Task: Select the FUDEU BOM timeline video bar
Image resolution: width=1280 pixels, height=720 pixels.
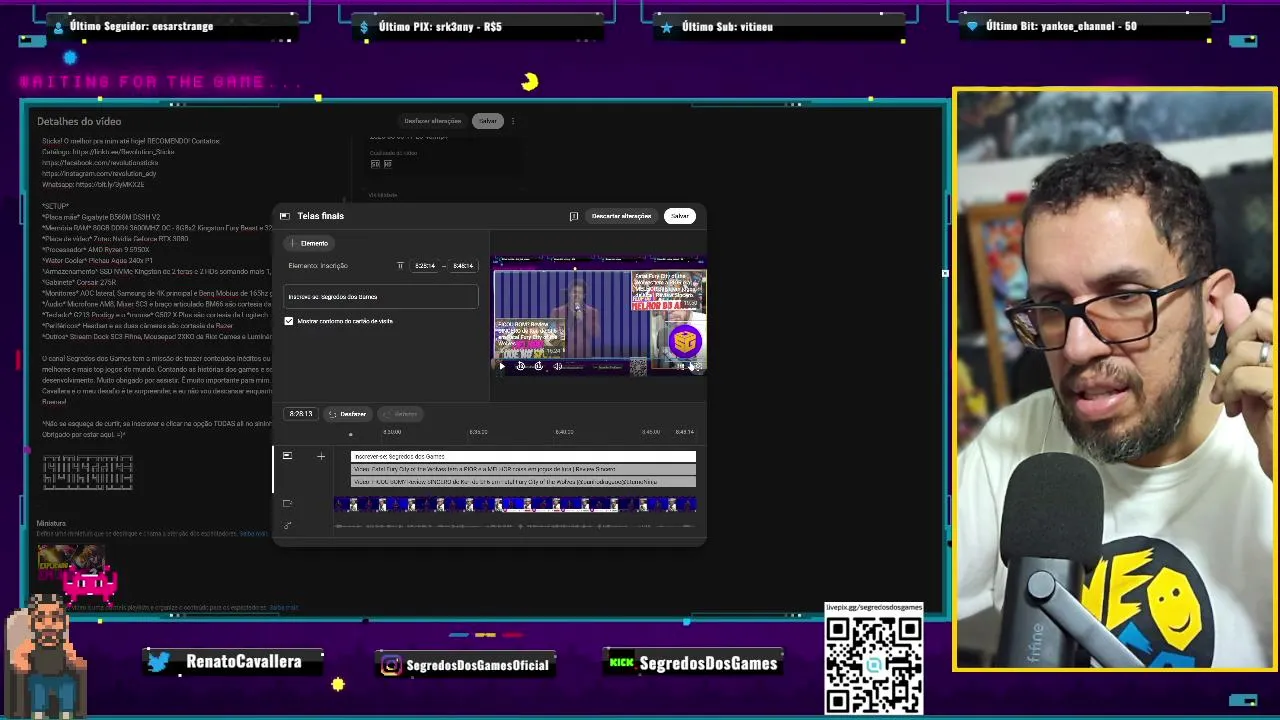Action: pyautogui.click(x=523, y=482)
